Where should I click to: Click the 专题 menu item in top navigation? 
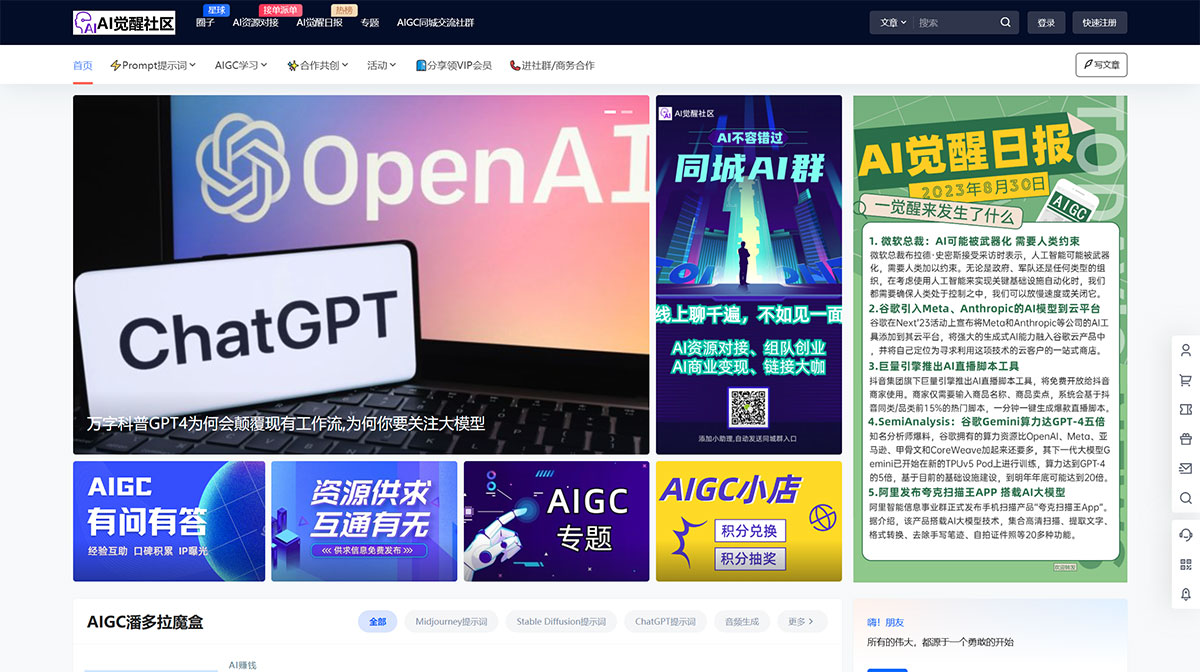click(368, 21)
